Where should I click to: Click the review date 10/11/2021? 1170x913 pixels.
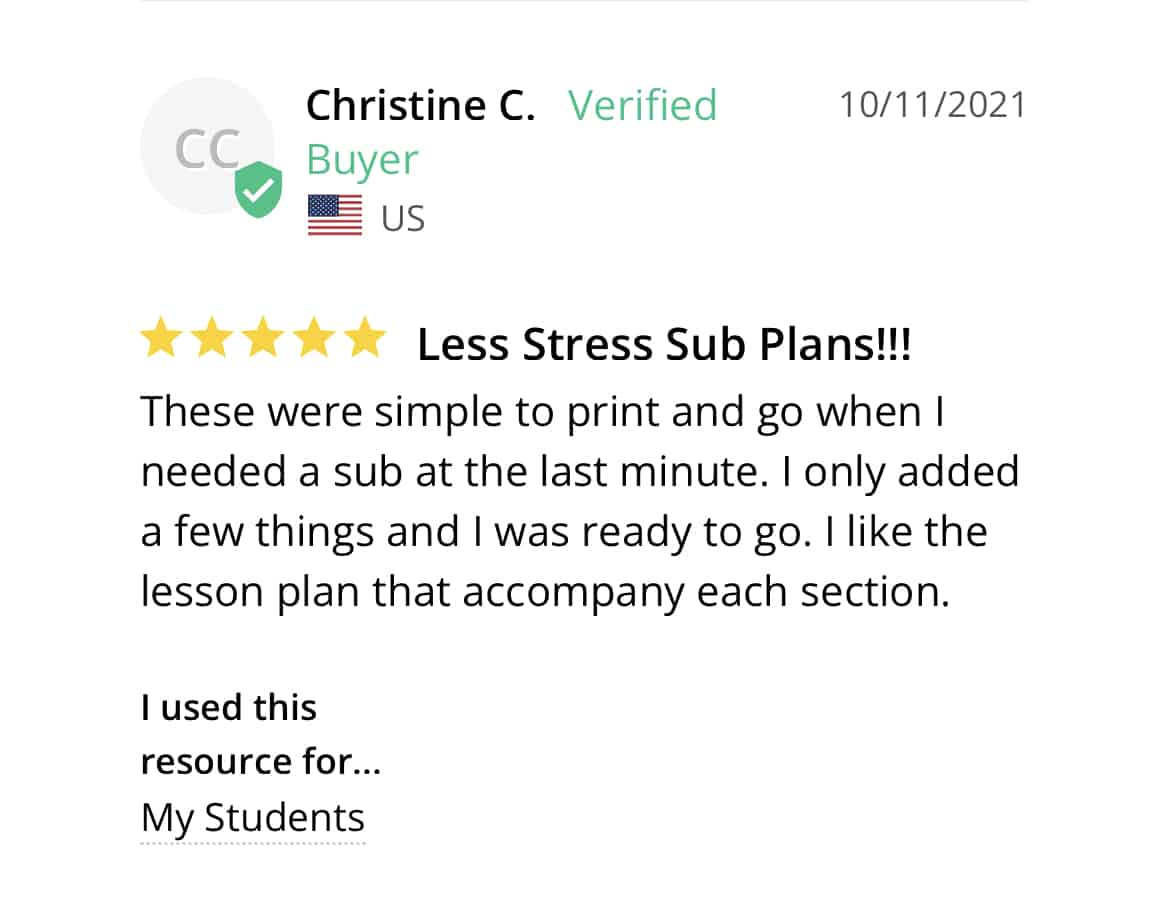point(933,104)
